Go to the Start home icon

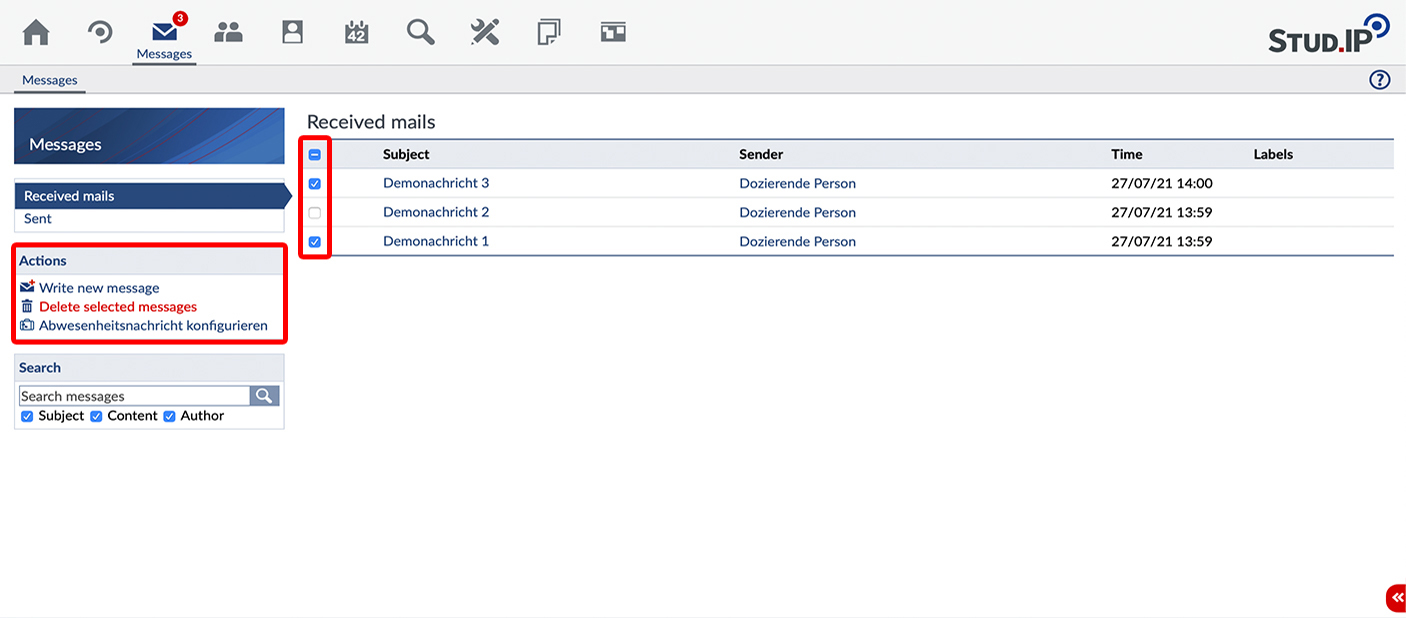tap(36, 33)
